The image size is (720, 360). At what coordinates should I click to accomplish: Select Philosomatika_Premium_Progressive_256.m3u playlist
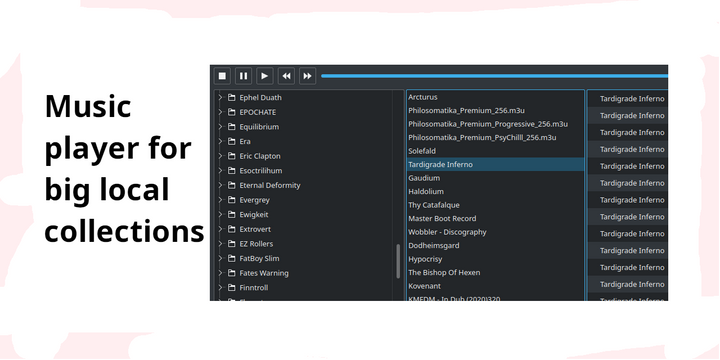pos(495,124)
